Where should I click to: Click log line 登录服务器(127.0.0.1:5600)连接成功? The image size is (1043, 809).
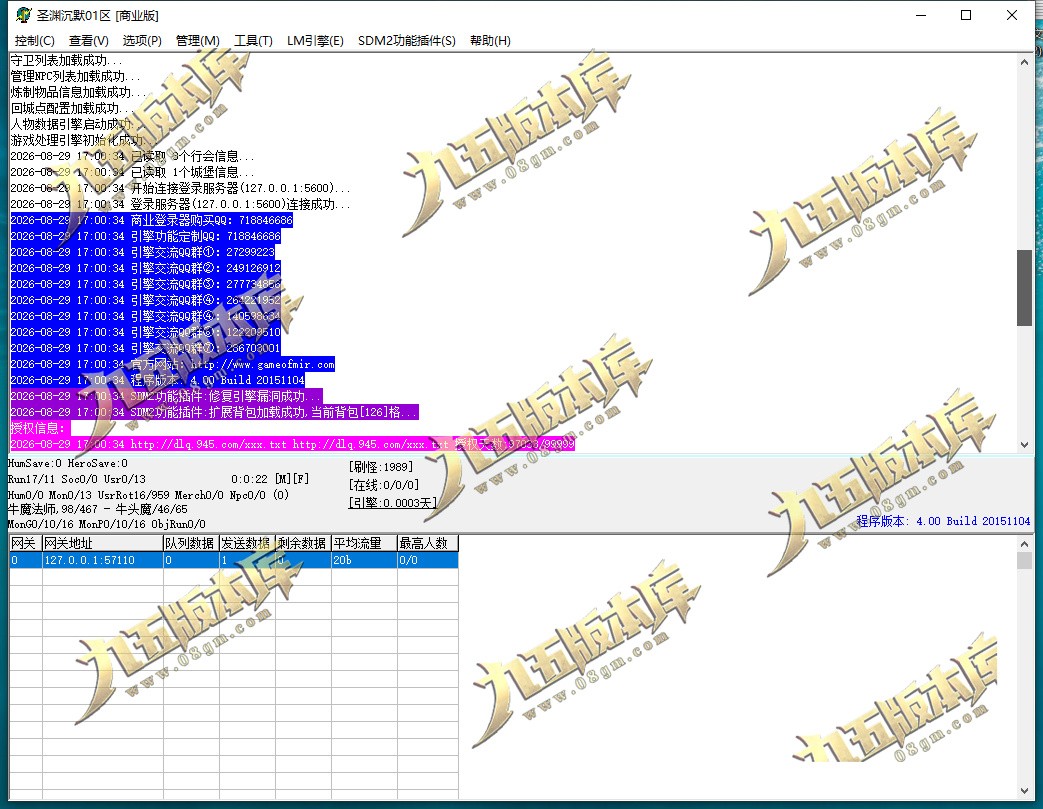tap(180, 204)
